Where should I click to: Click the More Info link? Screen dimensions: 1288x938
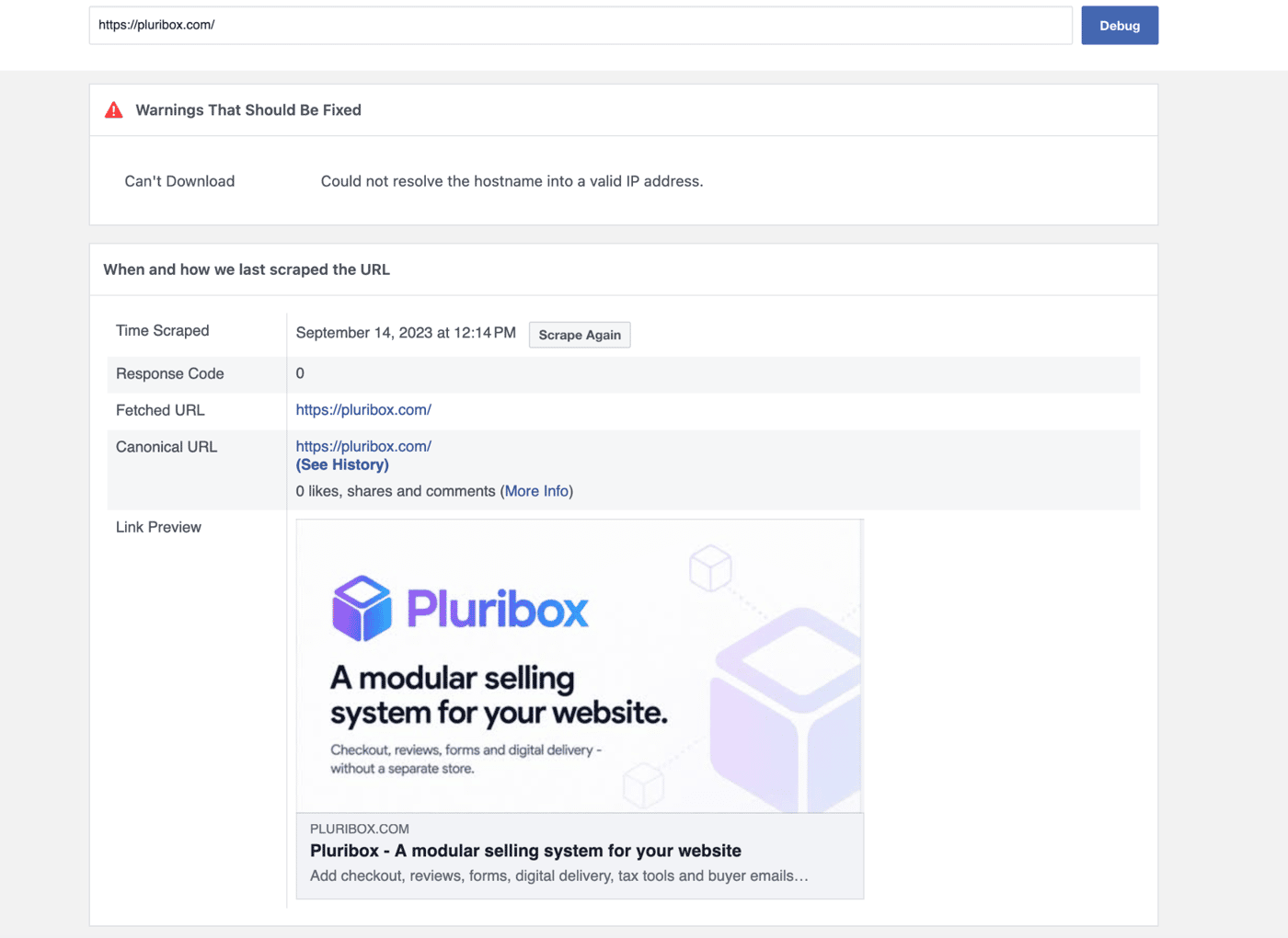click(x=537, y=491)
